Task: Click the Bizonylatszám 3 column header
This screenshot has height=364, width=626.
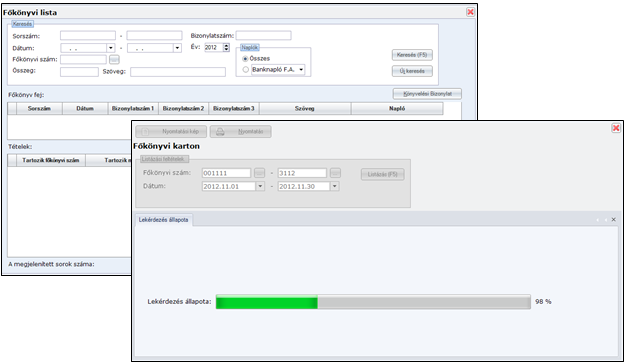Action: [234, 109]
